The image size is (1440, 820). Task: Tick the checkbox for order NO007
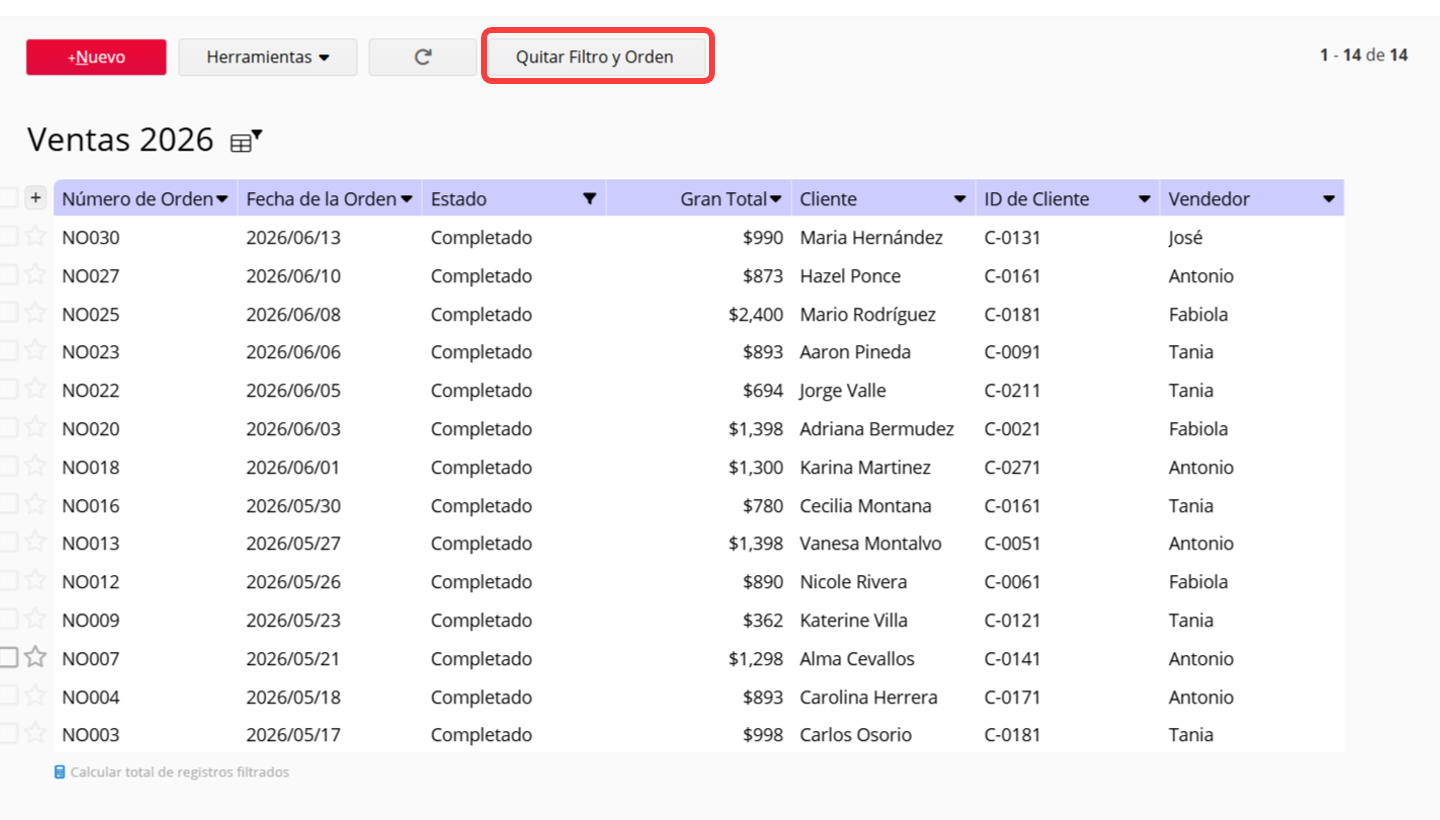8,658
